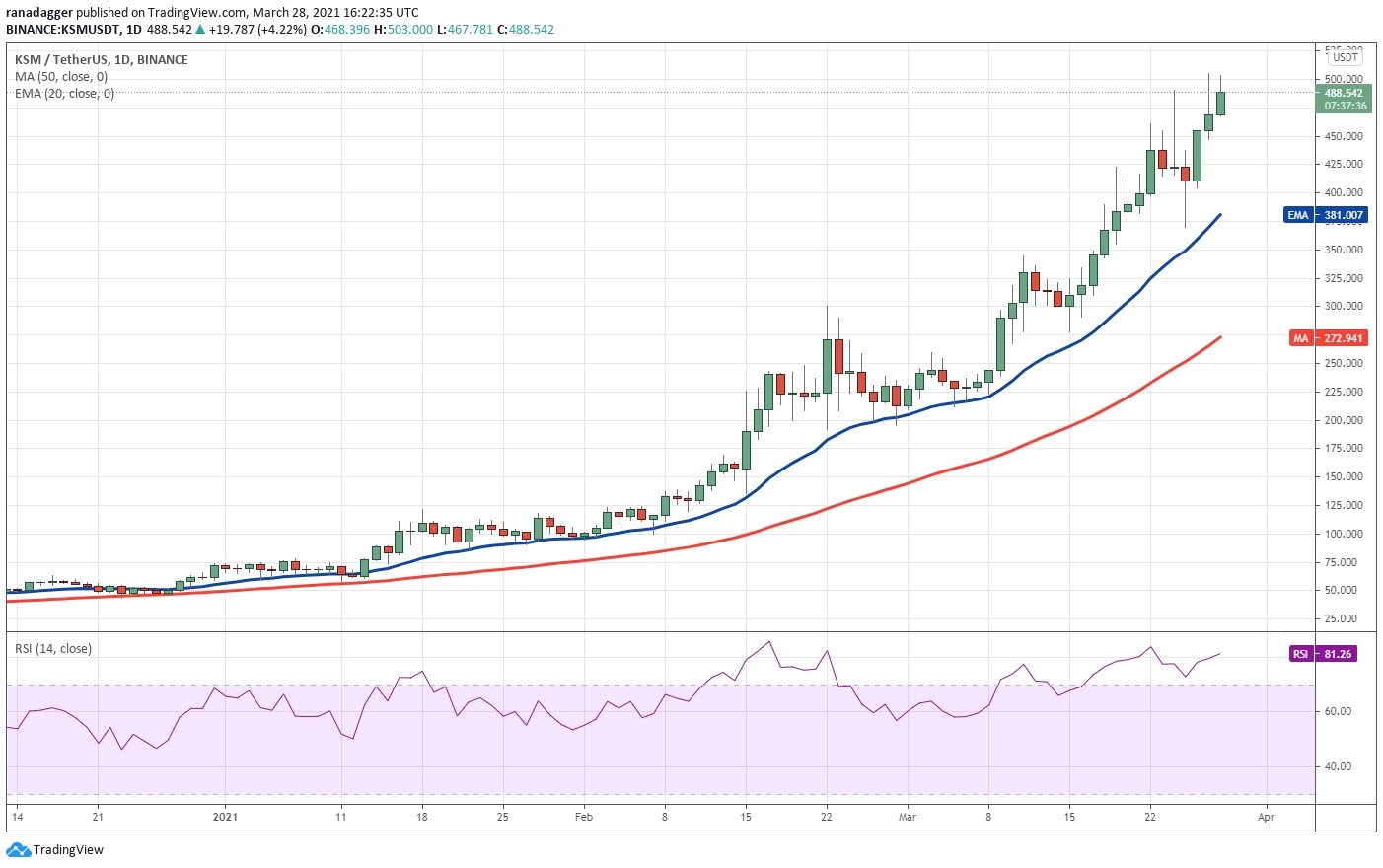Click the 300.000 level on price axis
The height and width of the screenshot is (868, 1383).
pos(1343,307)
